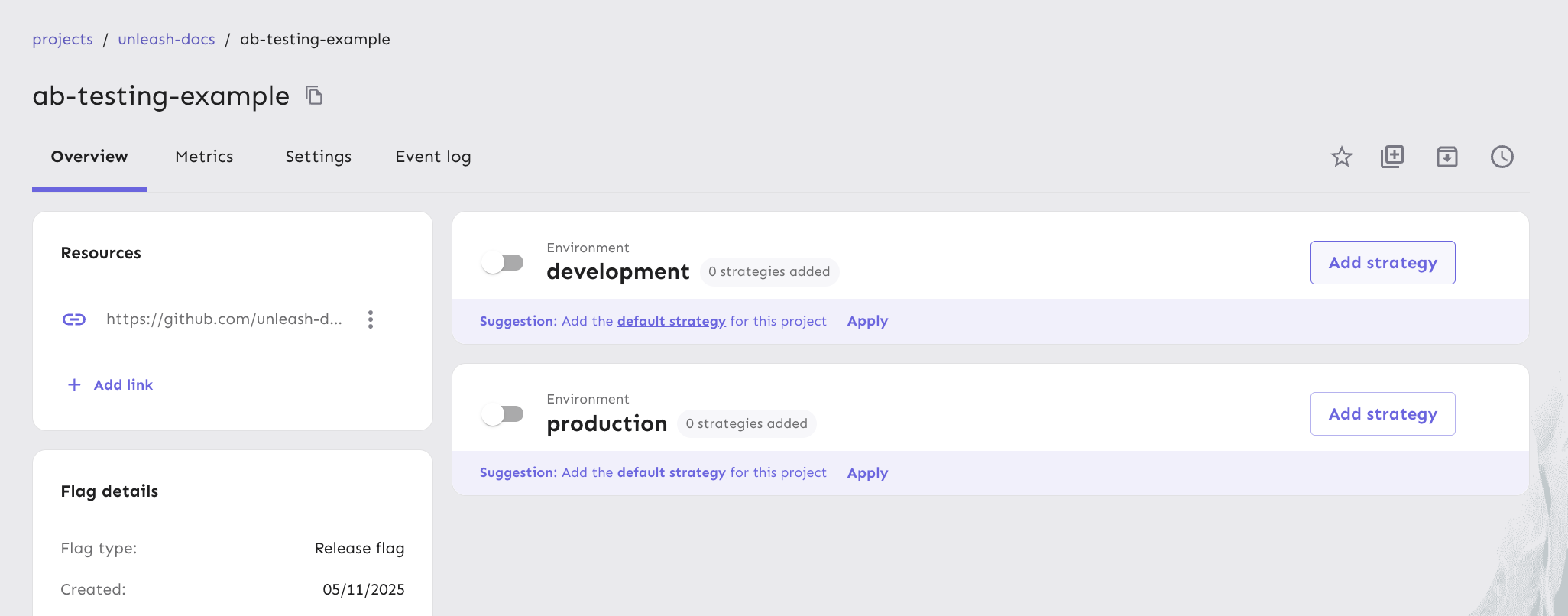Open the Event log tab
The height and width of the screenshot is (616, 1568).
point(432,157)
